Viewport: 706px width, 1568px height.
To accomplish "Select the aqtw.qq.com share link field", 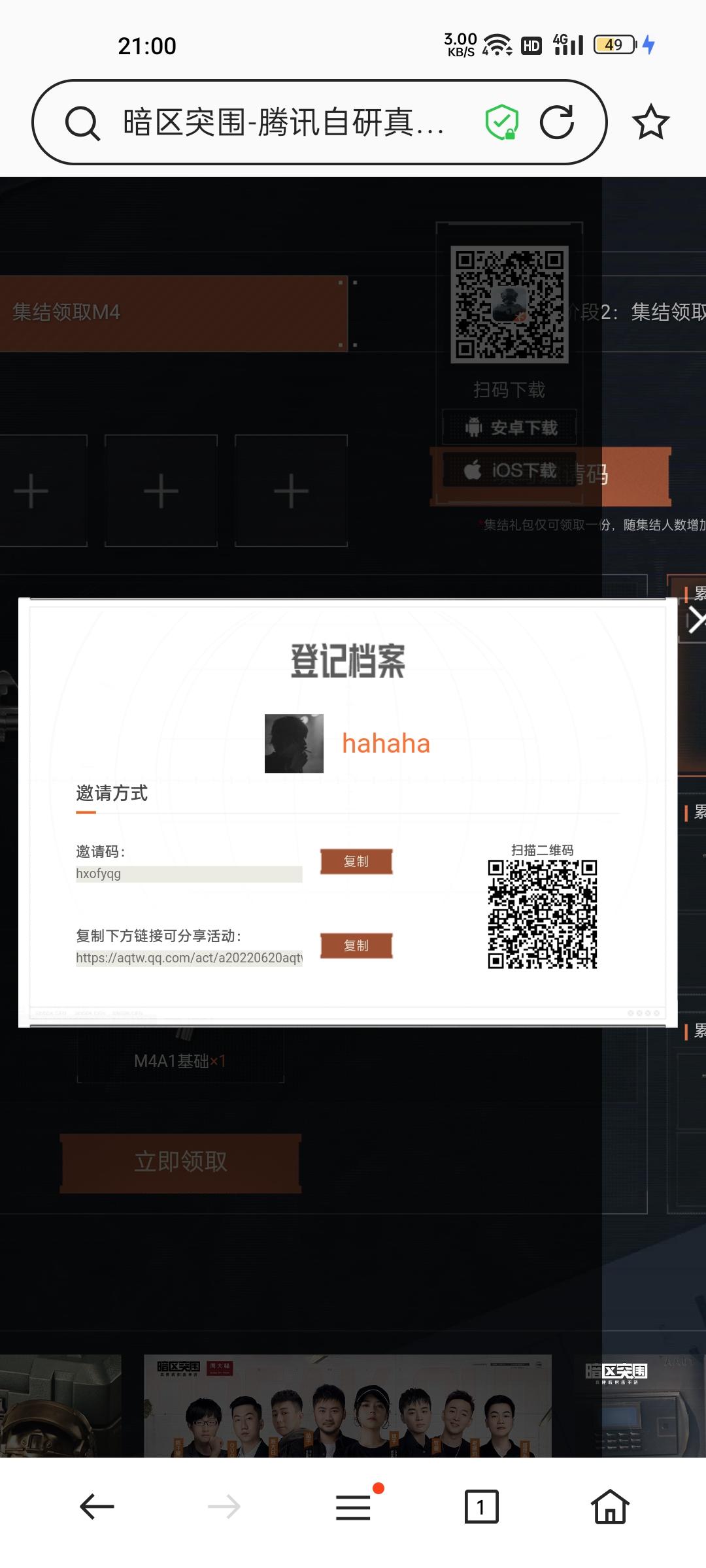I will pyautogui.click(x=189, y=958).
